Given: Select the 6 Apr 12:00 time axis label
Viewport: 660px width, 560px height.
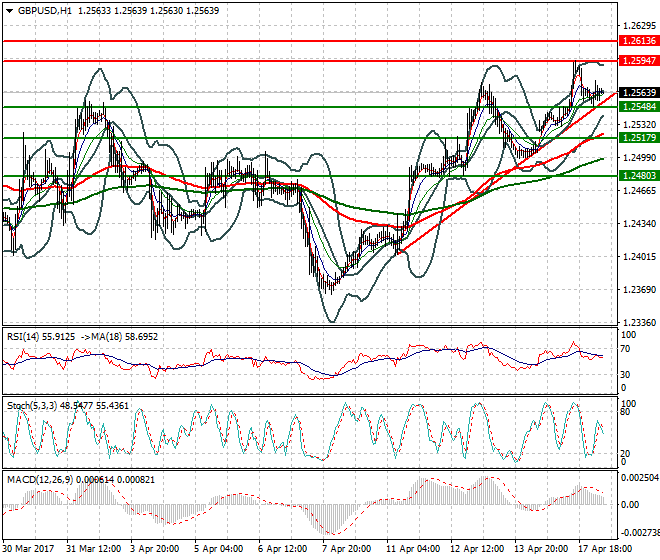Looking at the screenshot, I should [x=282, y=549].
